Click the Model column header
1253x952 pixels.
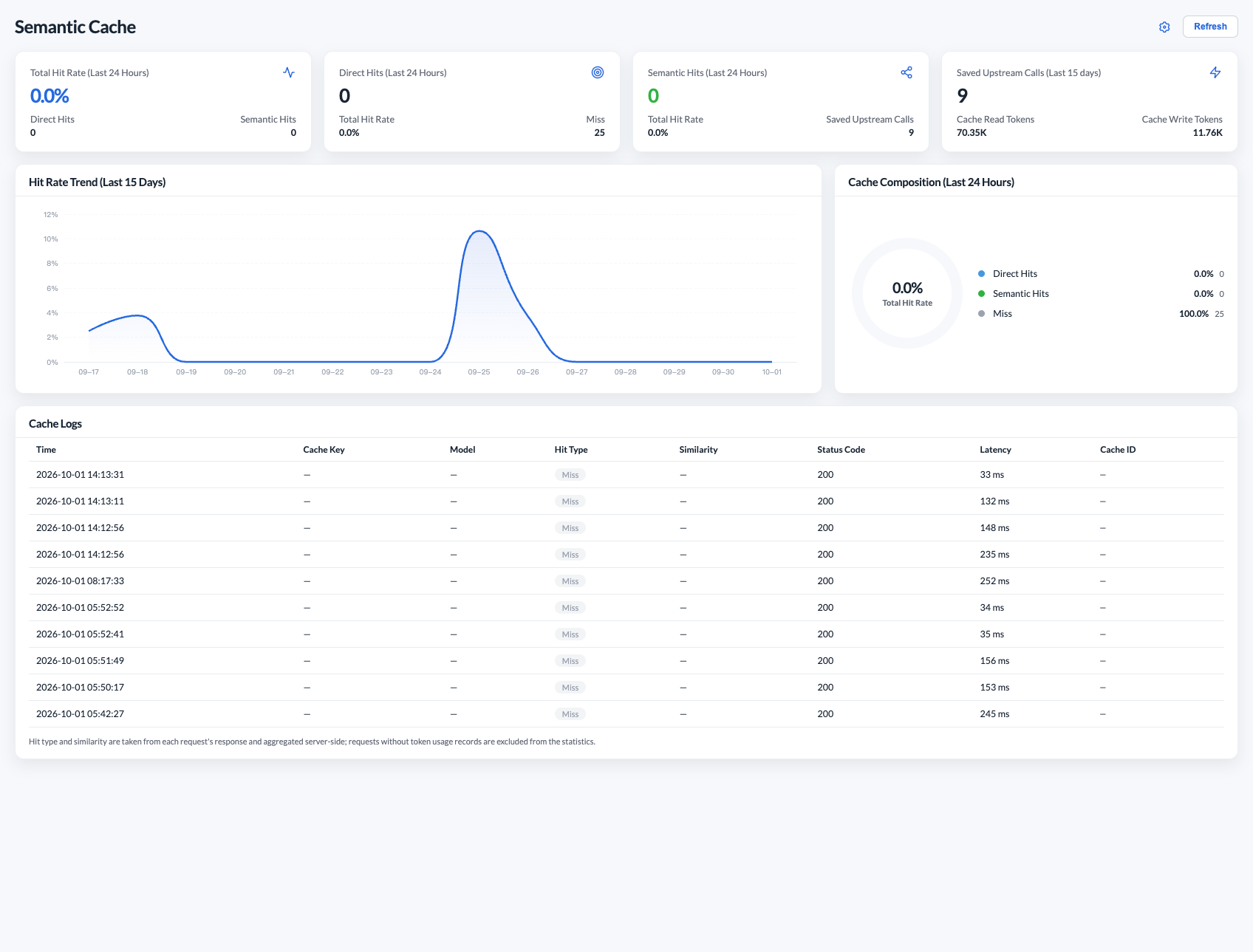(462, 450)
